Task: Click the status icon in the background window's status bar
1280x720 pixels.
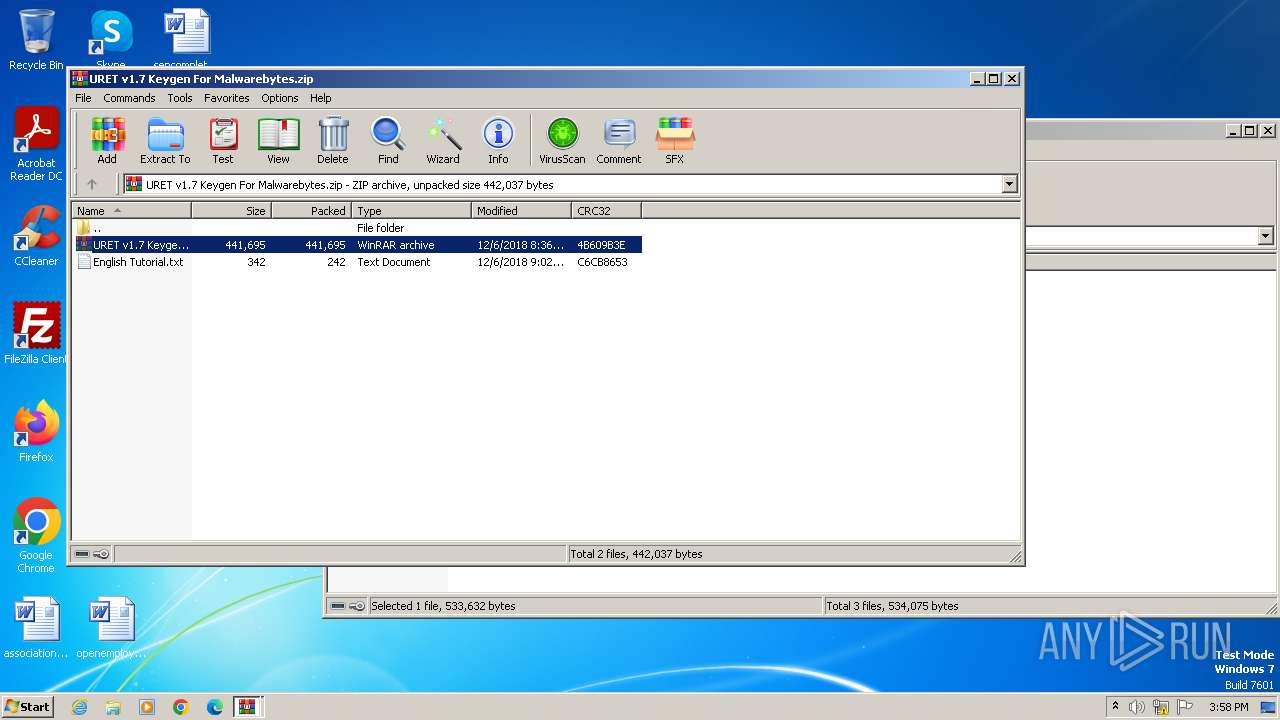Action: [x=348, y=606]
